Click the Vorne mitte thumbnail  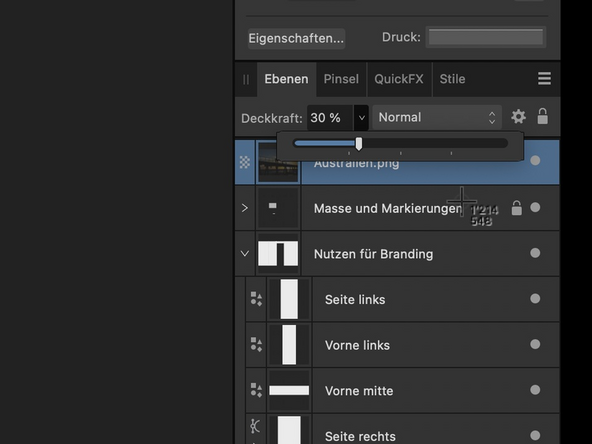point(289,391)
